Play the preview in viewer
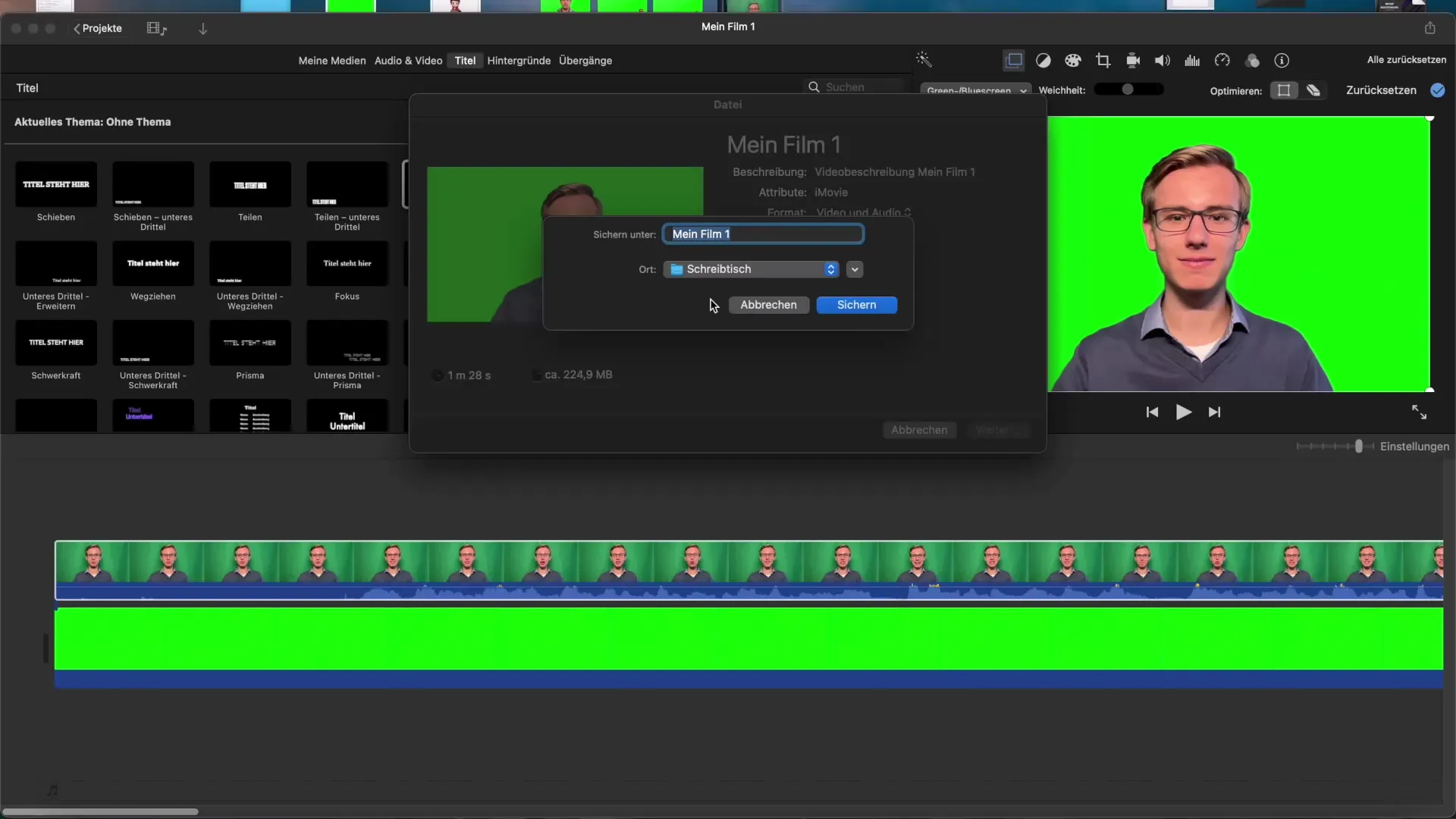Screen dimensions: 1456x819 pyautogui.click(x=1183, y=412)
